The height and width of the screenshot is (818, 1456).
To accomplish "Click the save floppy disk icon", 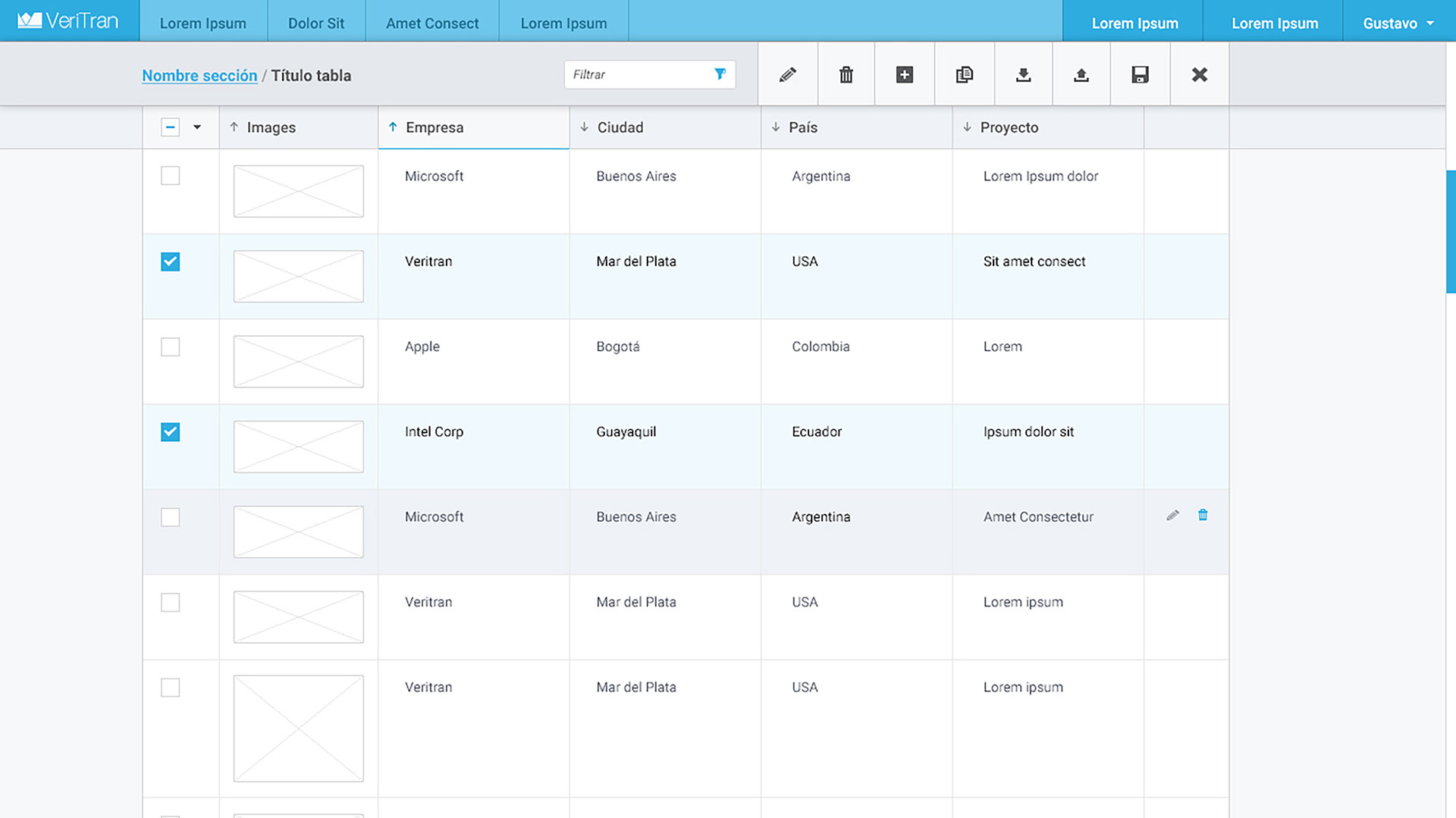I will click(1141, 74).
